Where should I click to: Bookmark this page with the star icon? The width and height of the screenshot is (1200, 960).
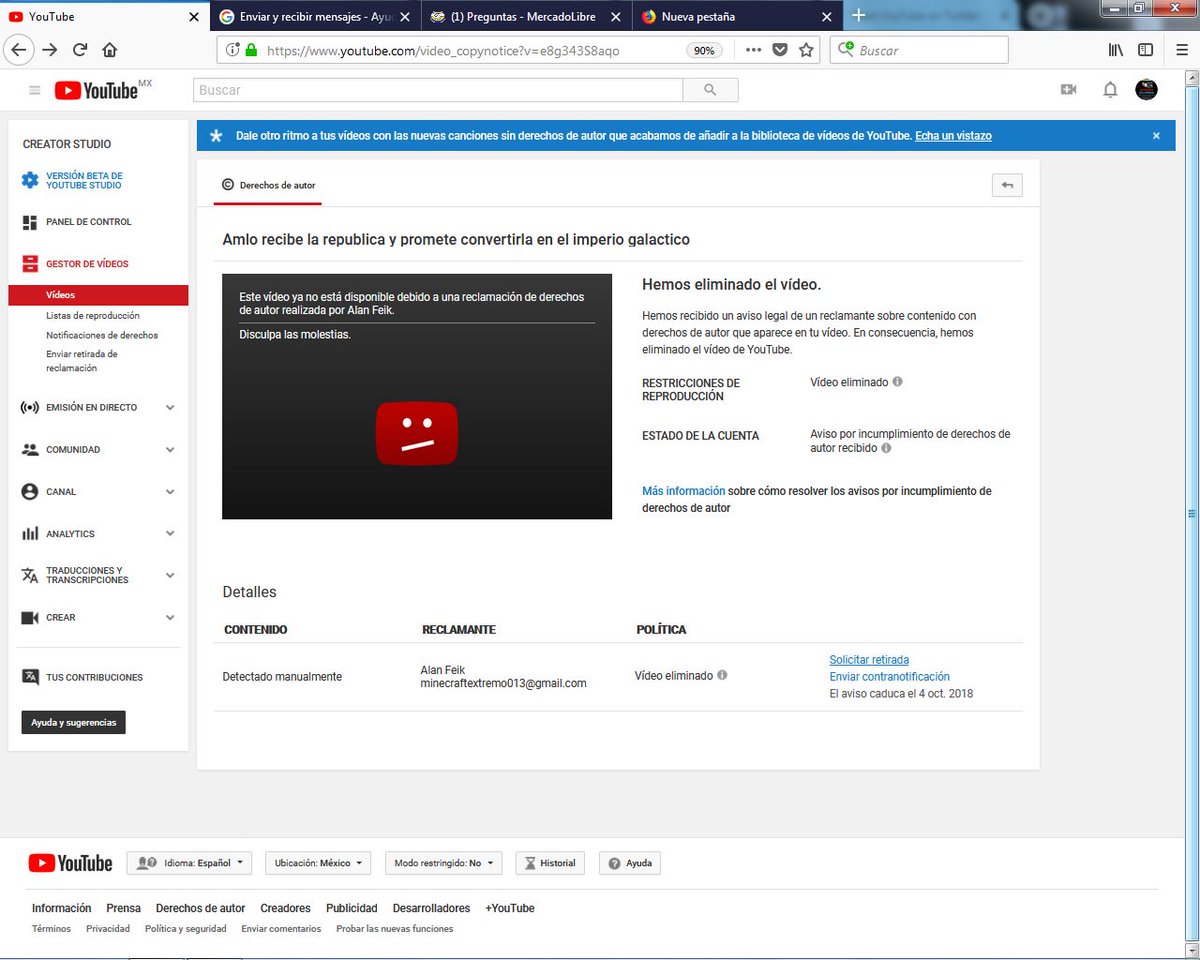[x=806, y=50]
